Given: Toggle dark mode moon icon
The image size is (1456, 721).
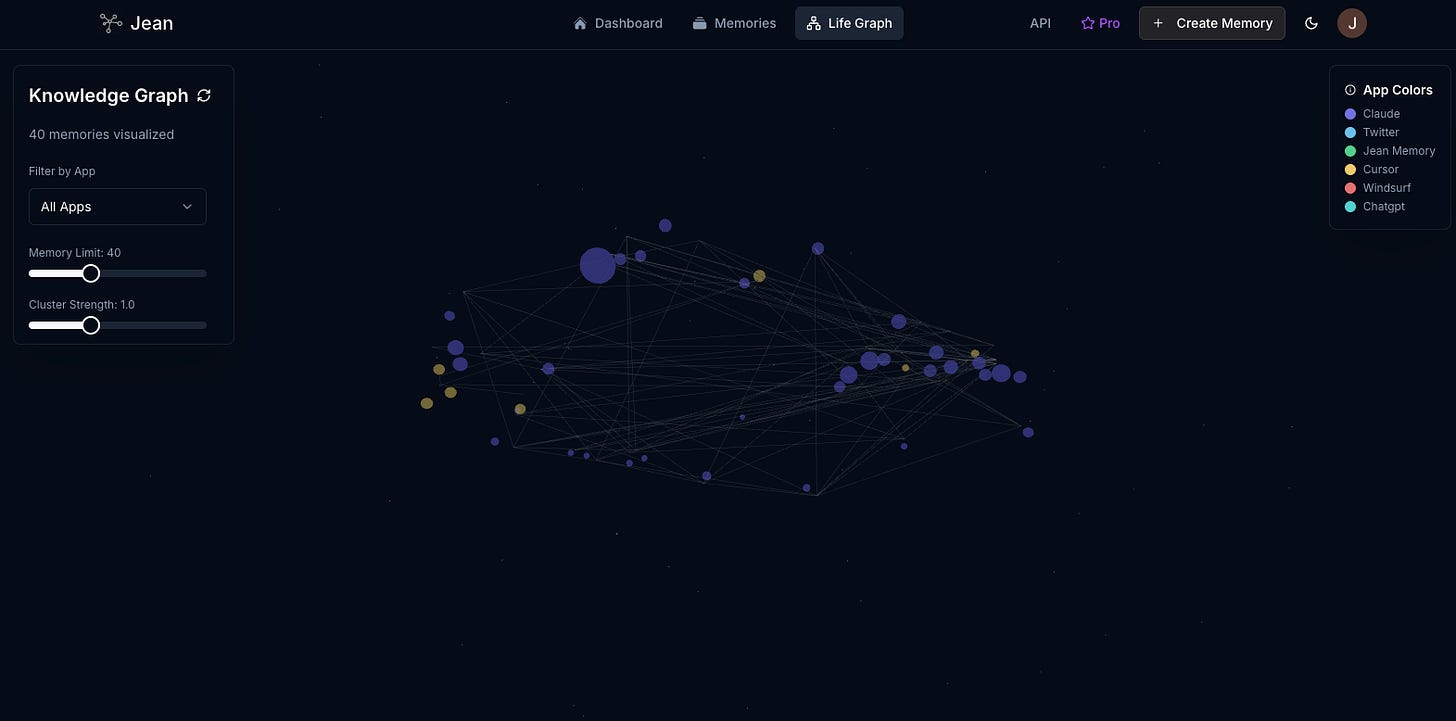Looking at the screenshot, I should pyautogui.click(x=1312, y=23).
